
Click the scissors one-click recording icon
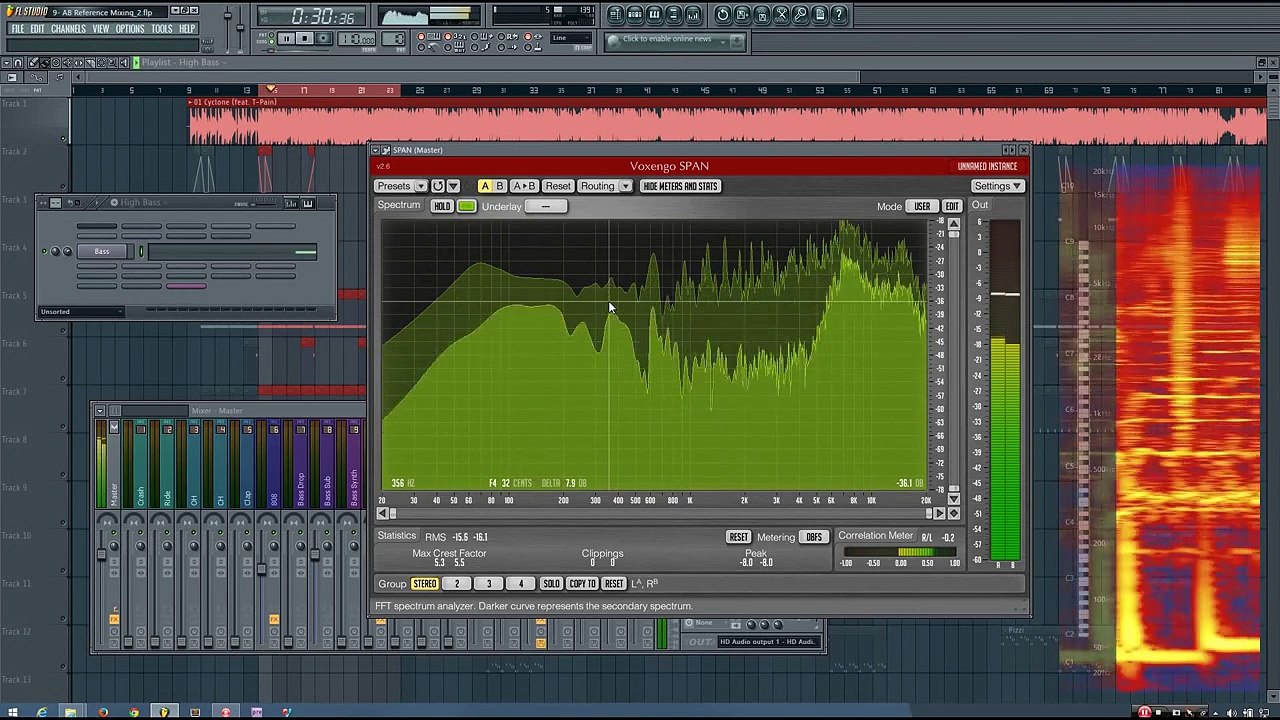click(x=781, y=15)
